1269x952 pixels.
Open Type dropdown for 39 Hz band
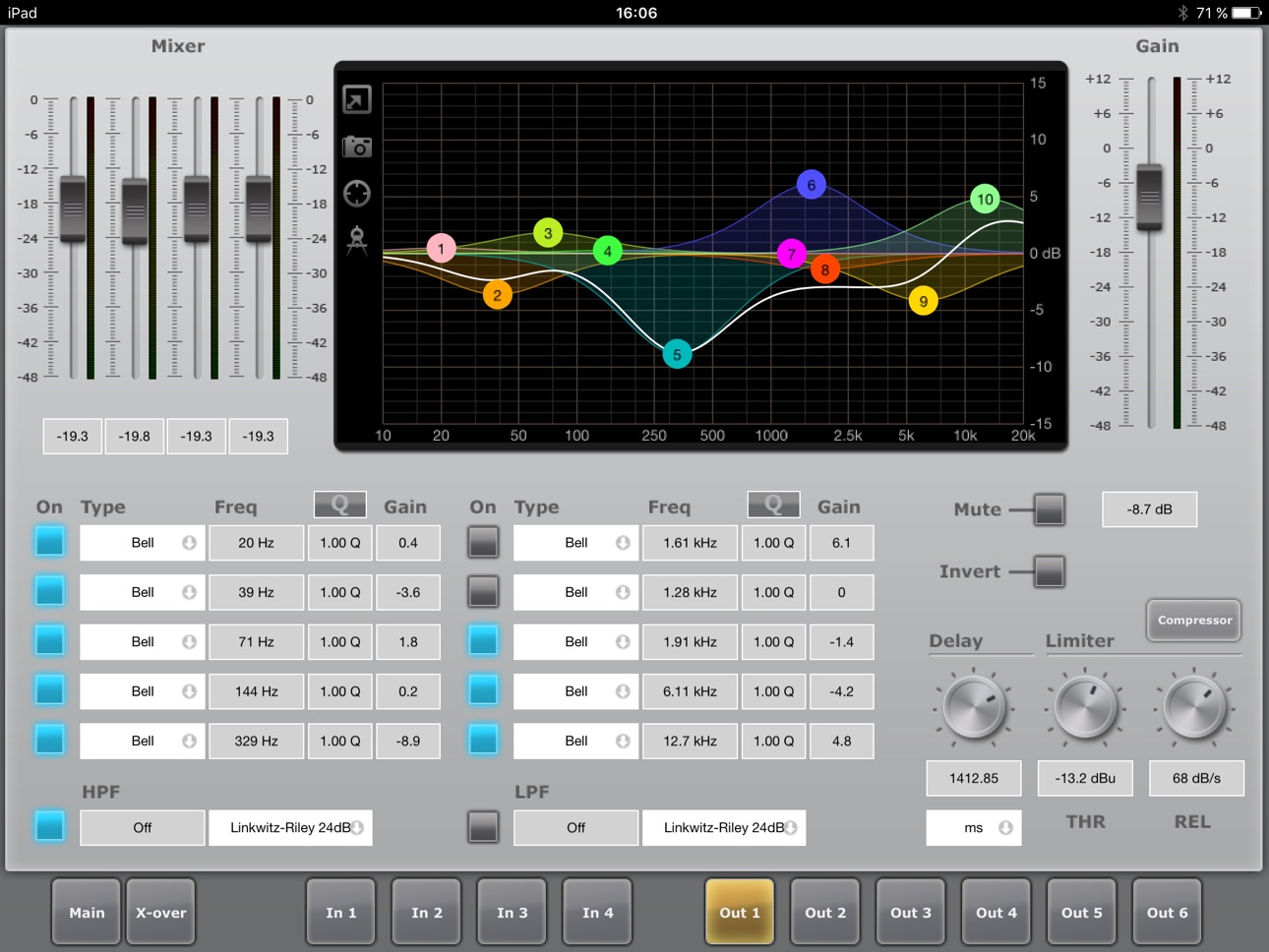click(x=143, y=592)
